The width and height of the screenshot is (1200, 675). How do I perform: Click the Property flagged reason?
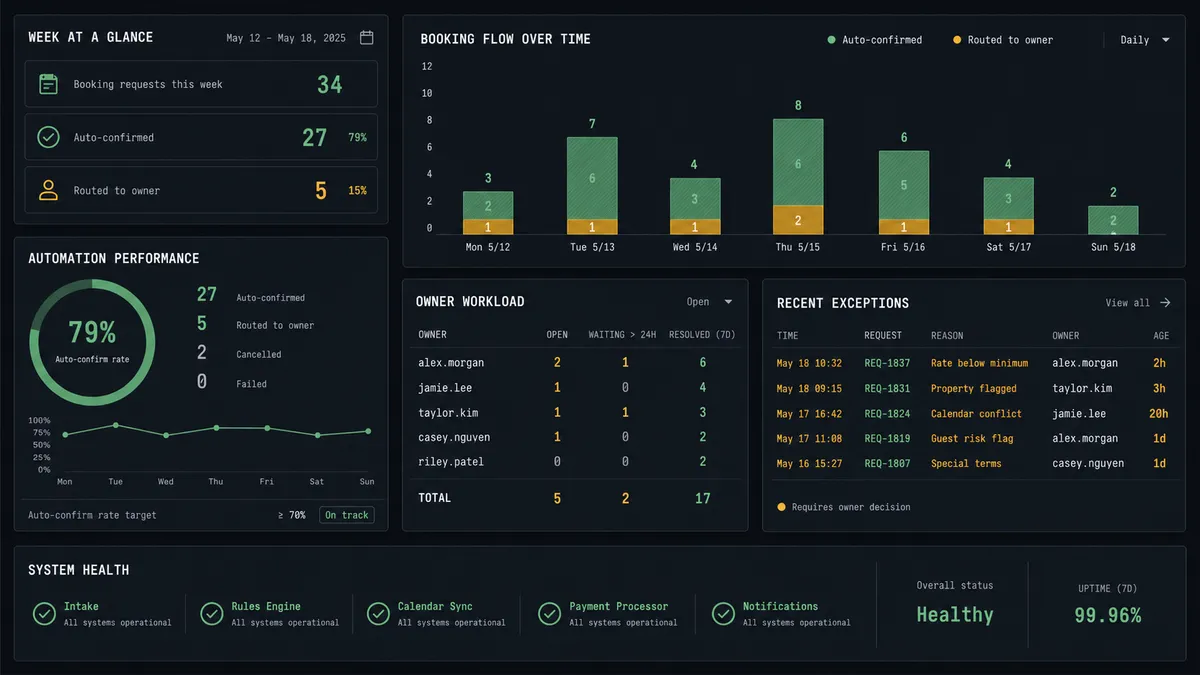click(x=973, y=388)
